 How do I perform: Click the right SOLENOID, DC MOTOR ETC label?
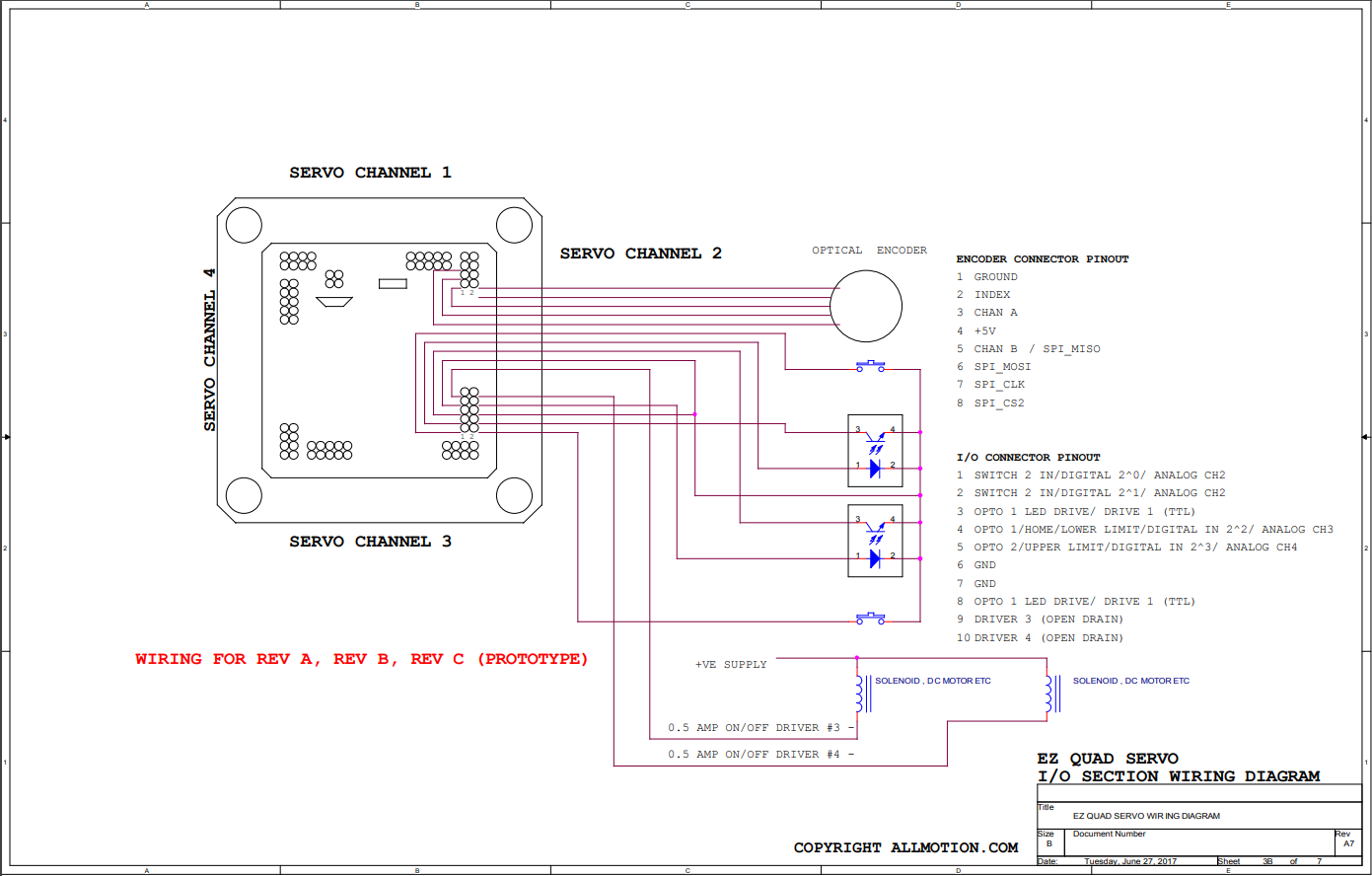click(1131, 681)
